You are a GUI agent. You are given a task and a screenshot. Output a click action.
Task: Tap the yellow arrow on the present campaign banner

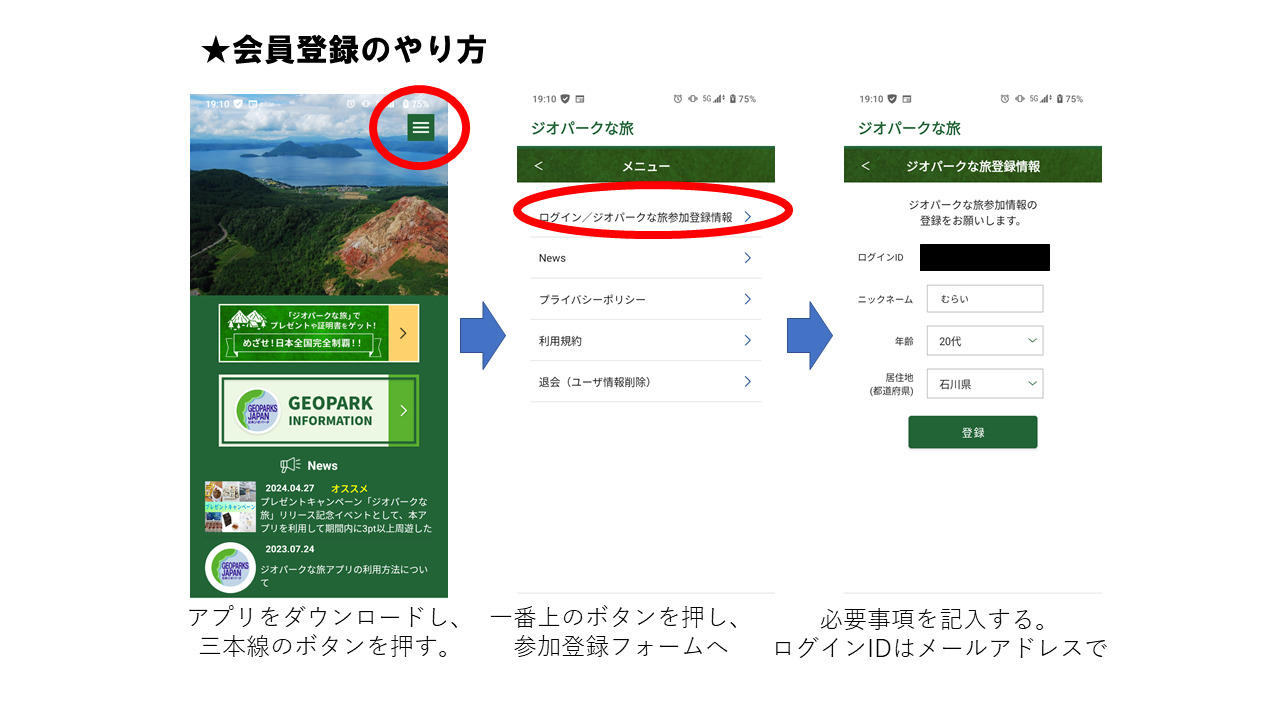(403, 333)
